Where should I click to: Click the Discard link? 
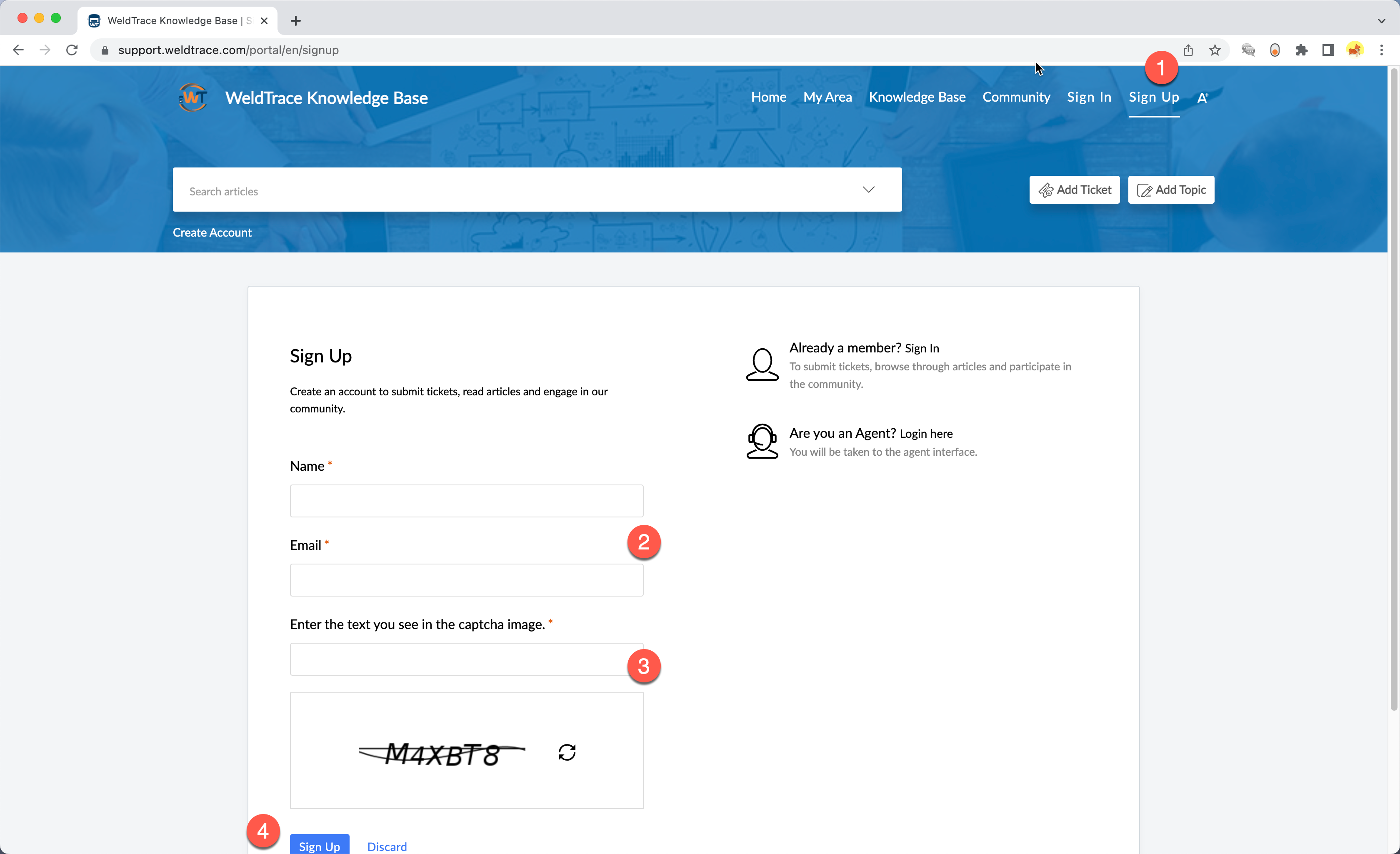[x=387, y=847]
